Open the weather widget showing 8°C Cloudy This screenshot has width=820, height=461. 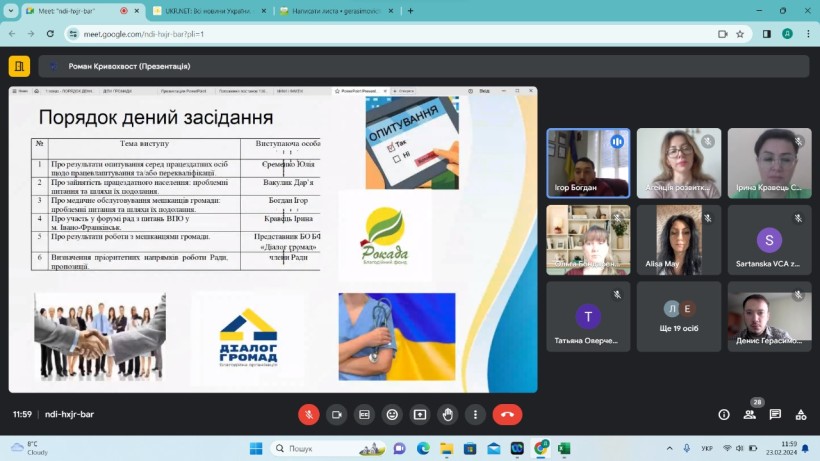[x=29, y=448]
